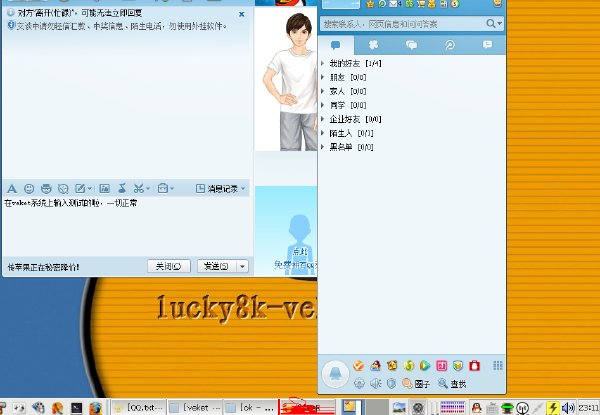The image size is (600, 415).
Task: Open the briefcase more-tools icon
Action: pos(163,188)
